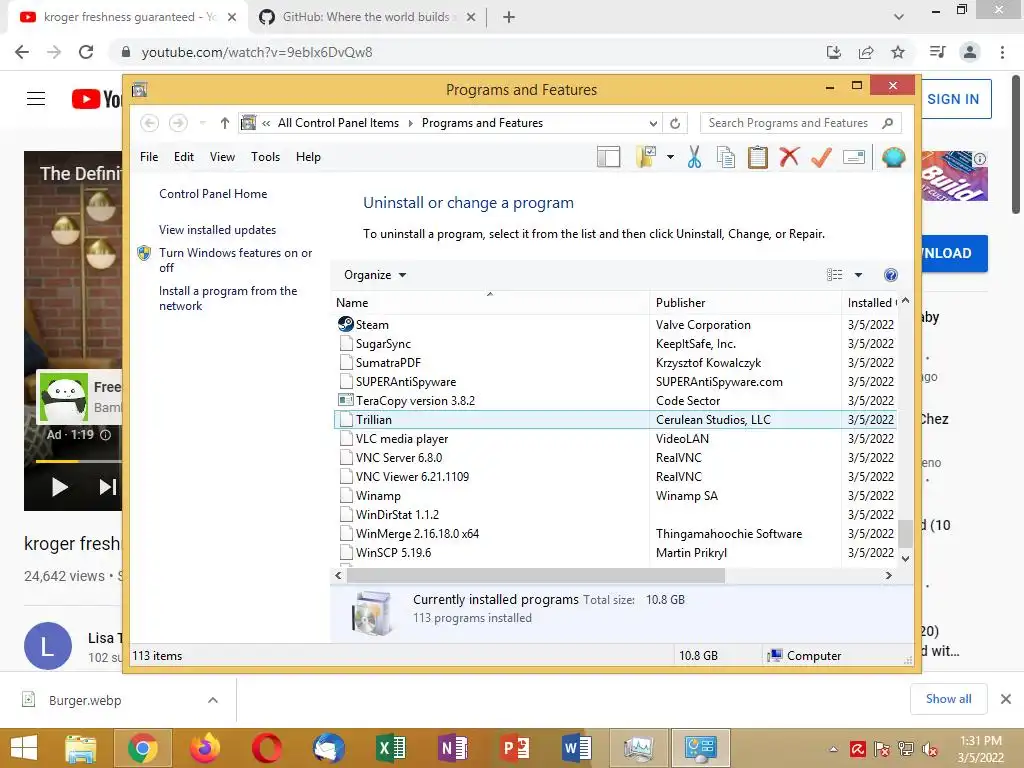Screen dimensions: 1024x768
Task: Skip to next YouTube video
Action: 108,487
